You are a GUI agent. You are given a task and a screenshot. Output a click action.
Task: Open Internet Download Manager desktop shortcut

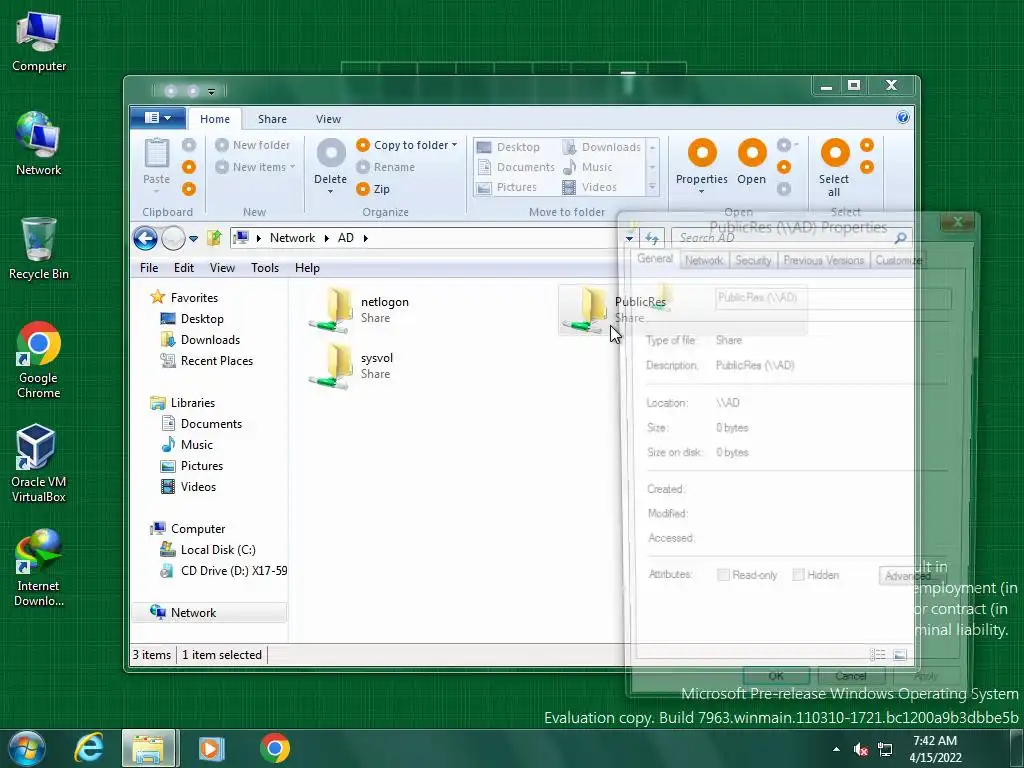pyautogui.click(x=39, y=568)
